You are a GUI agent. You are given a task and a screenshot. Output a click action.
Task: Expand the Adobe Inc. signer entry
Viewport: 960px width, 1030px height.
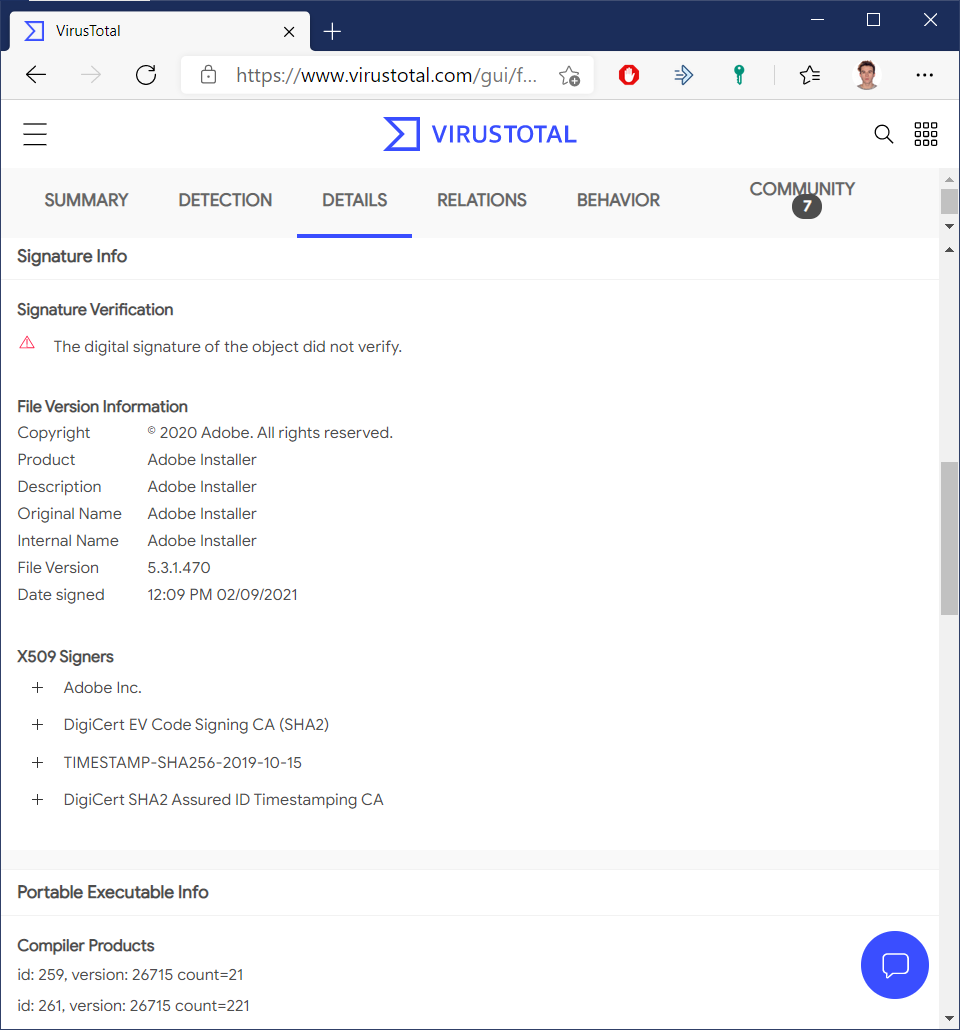tap(38, 688)
